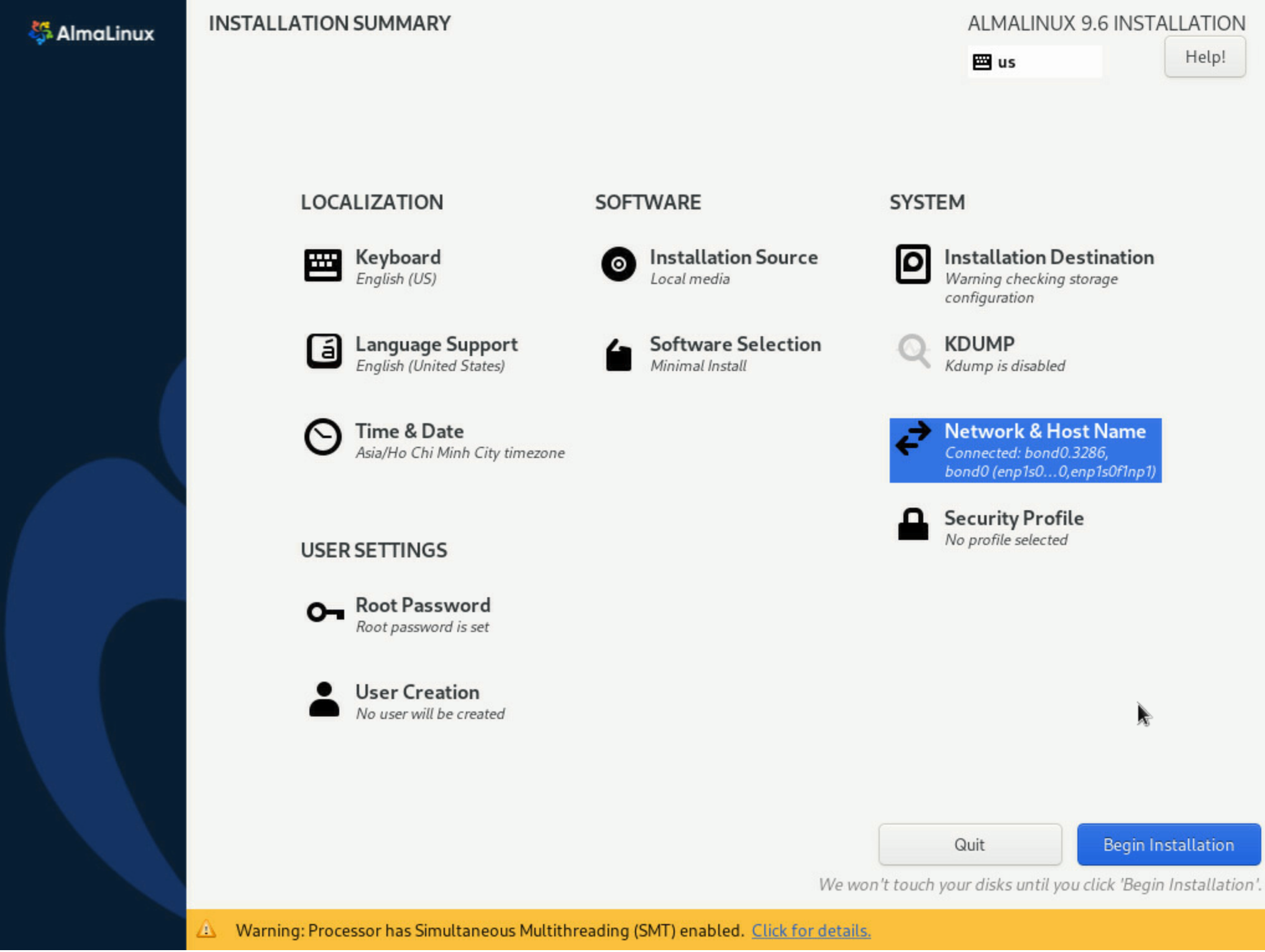Click the AlmaLinux logo in the sidebar
Screen dimensions: 1265x952
[x=91, y=33]
